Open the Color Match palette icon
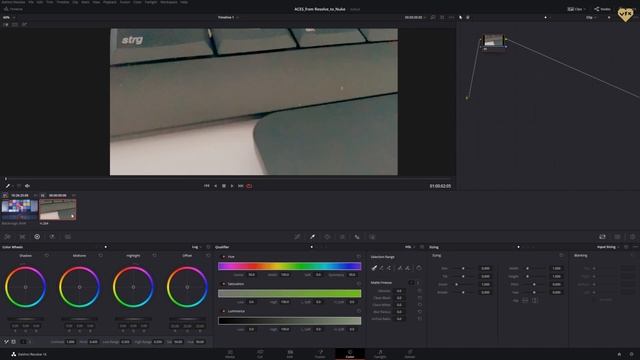This screenshot has height=360, width=640. [x=22, y=237]
